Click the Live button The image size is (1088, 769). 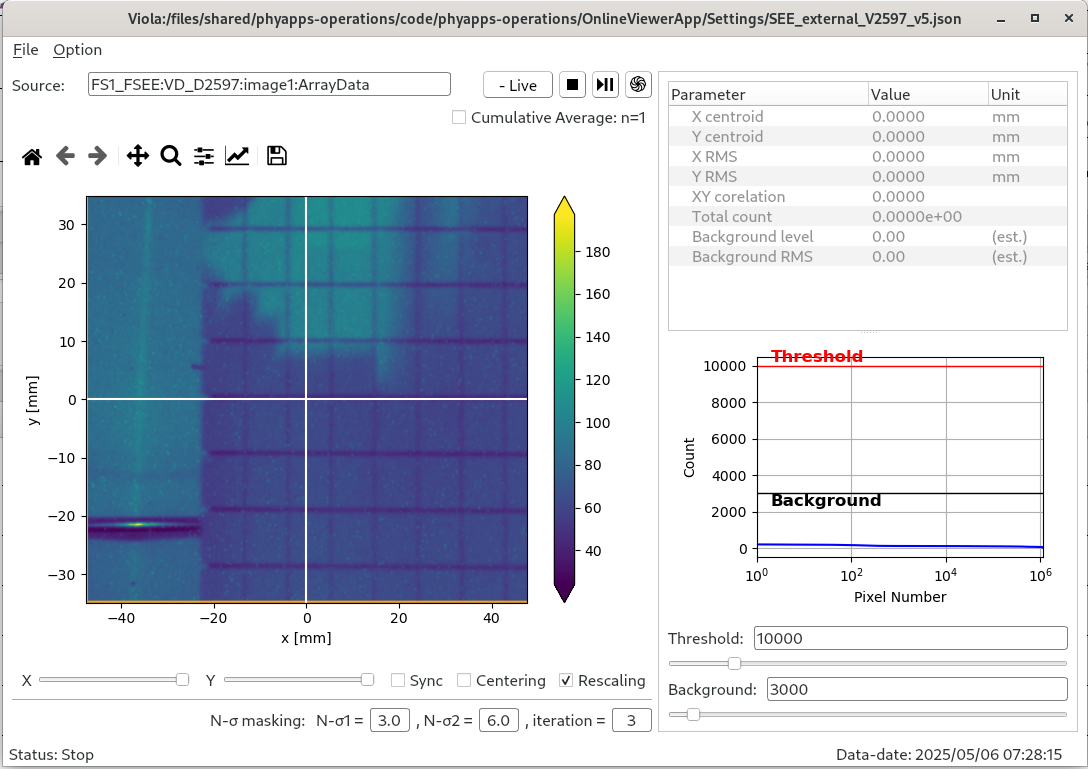click(518, 85)
